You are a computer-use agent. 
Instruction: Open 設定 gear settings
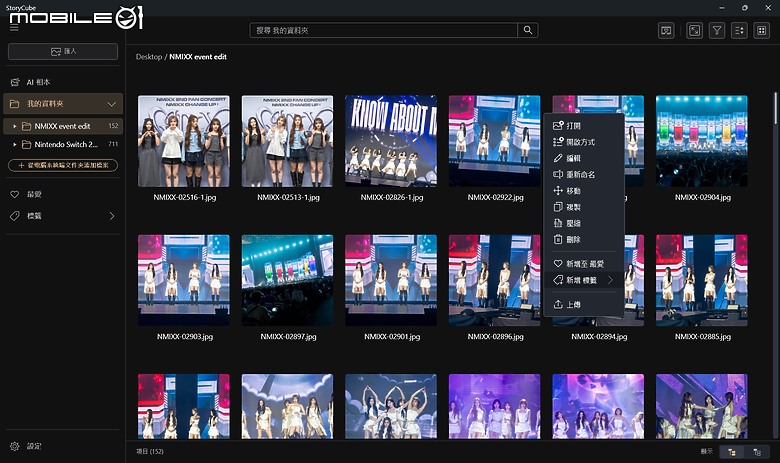click(x=15, y=446)
